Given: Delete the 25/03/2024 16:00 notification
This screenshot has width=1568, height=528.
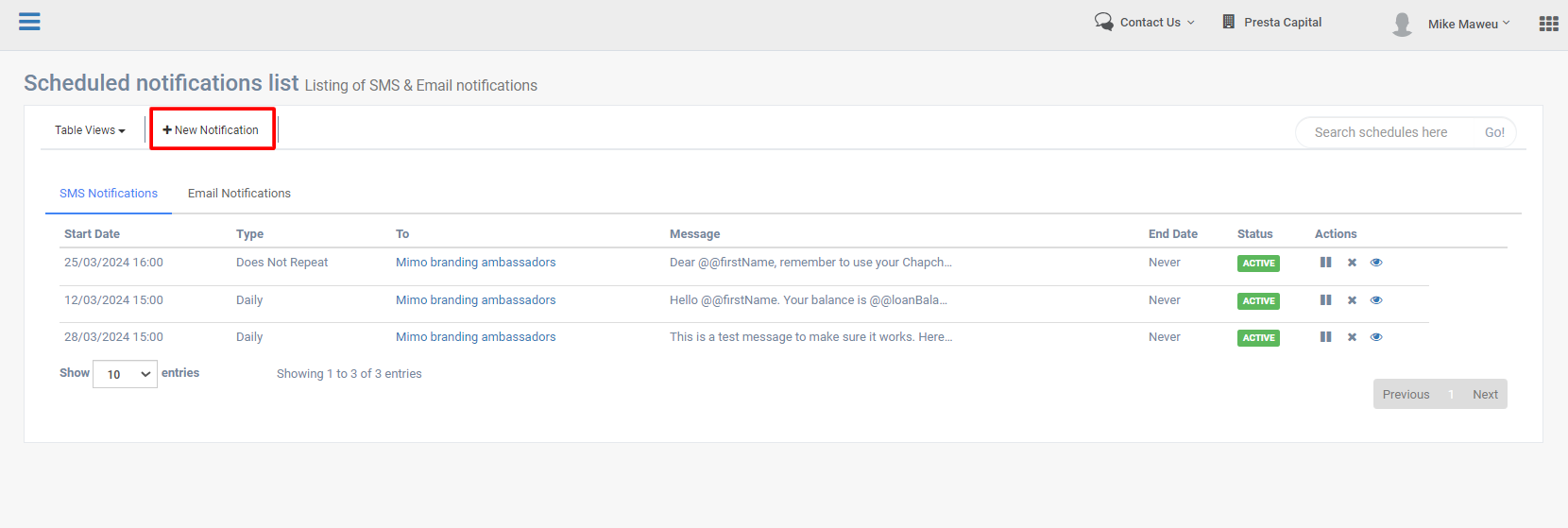Looking at the screenshot, I should click(1352, 263).
